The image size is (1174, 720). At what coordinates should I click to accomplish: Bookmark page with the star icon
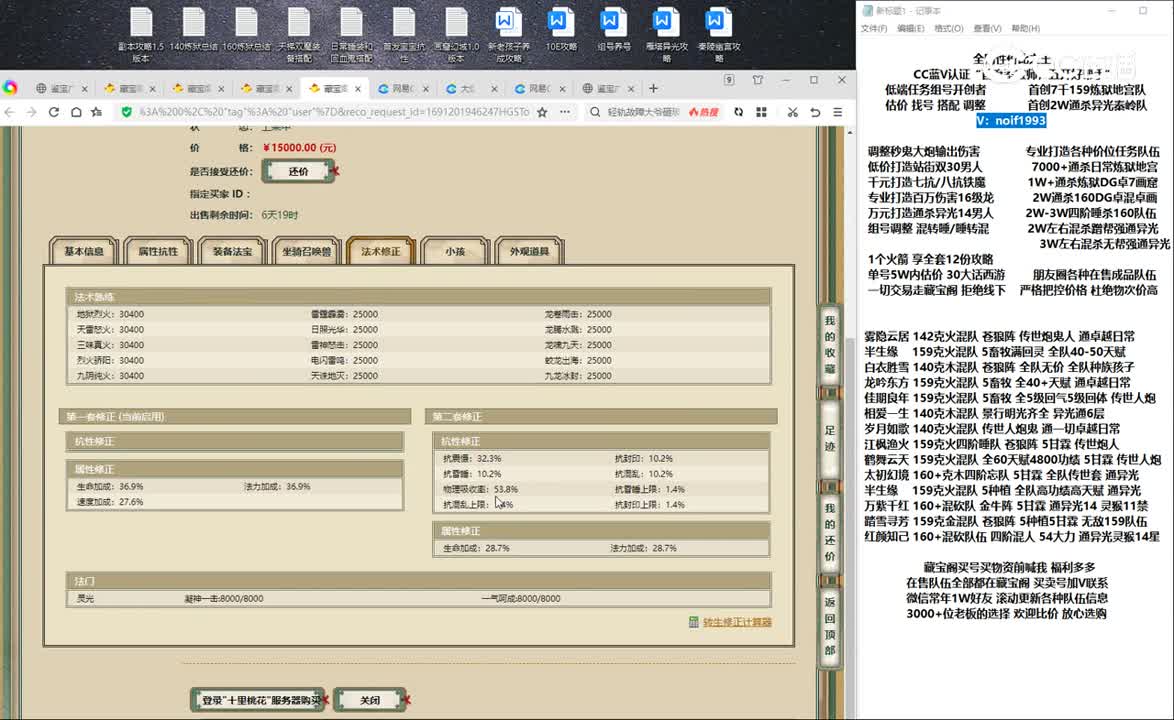click(x=542, y=112)
